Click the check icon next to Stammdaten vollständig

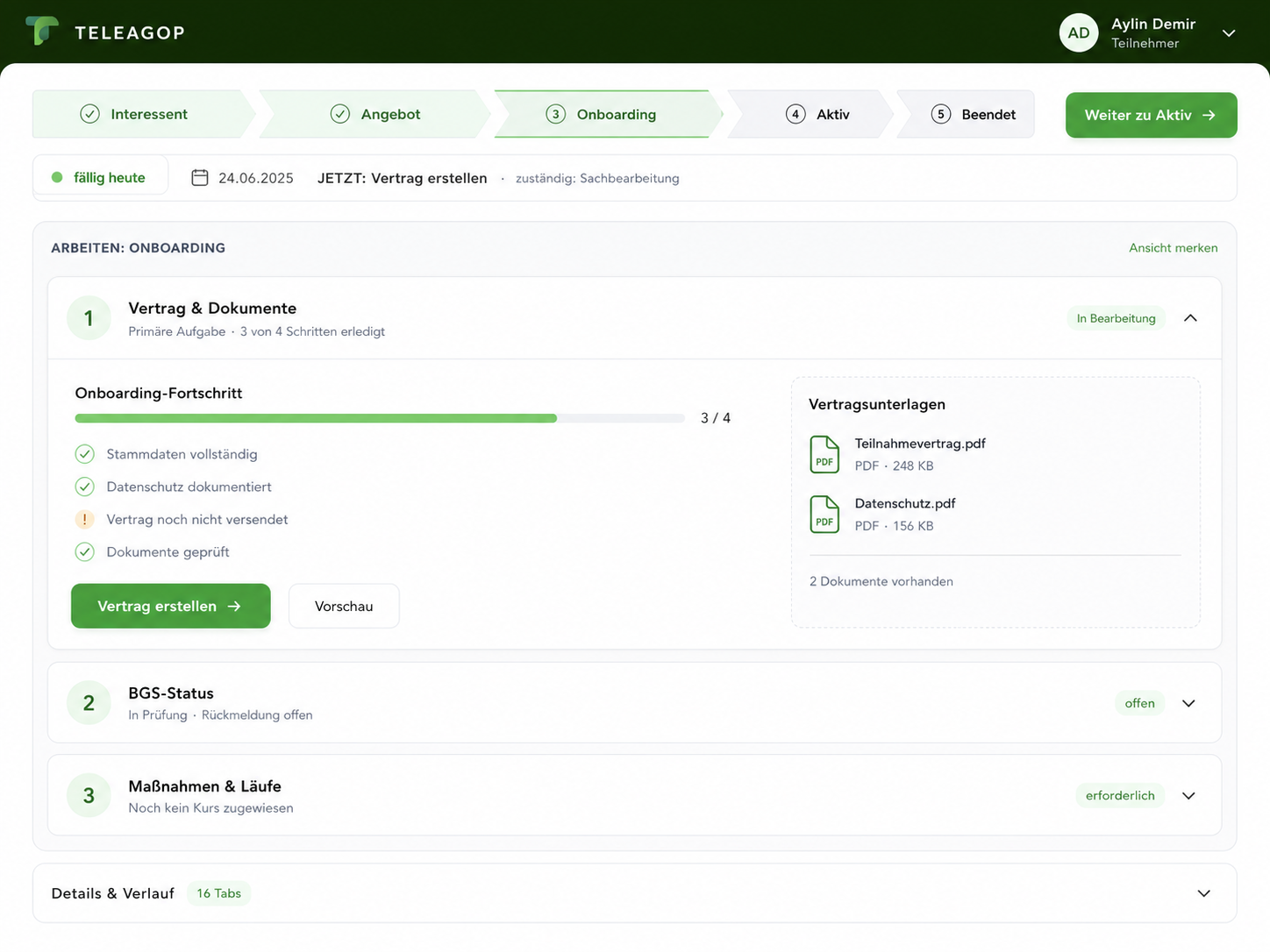(84, 454)
